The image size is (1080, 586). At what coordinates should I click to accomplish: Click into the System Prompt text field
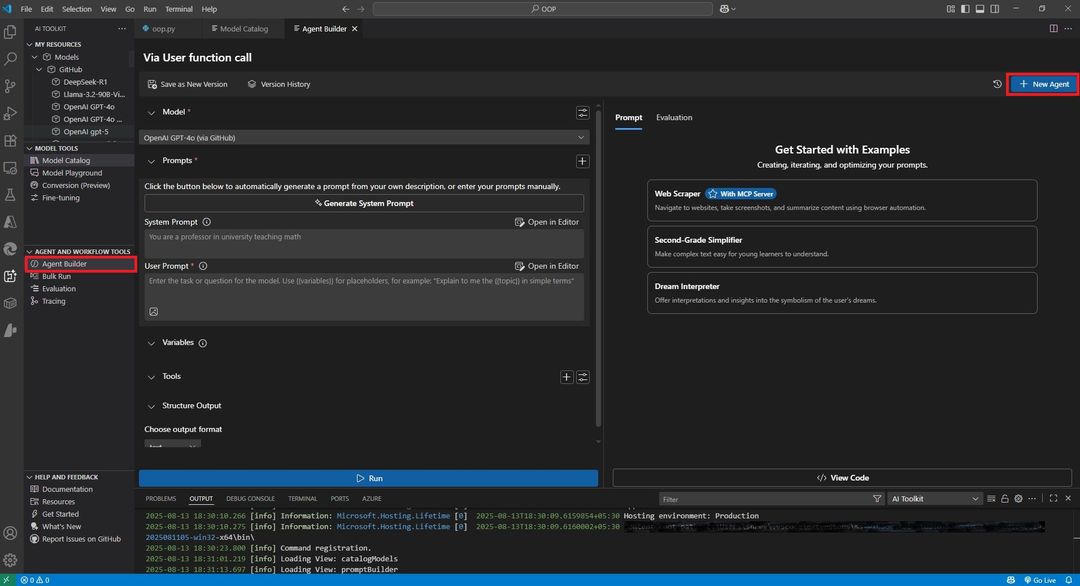click(x=364, y=244)
